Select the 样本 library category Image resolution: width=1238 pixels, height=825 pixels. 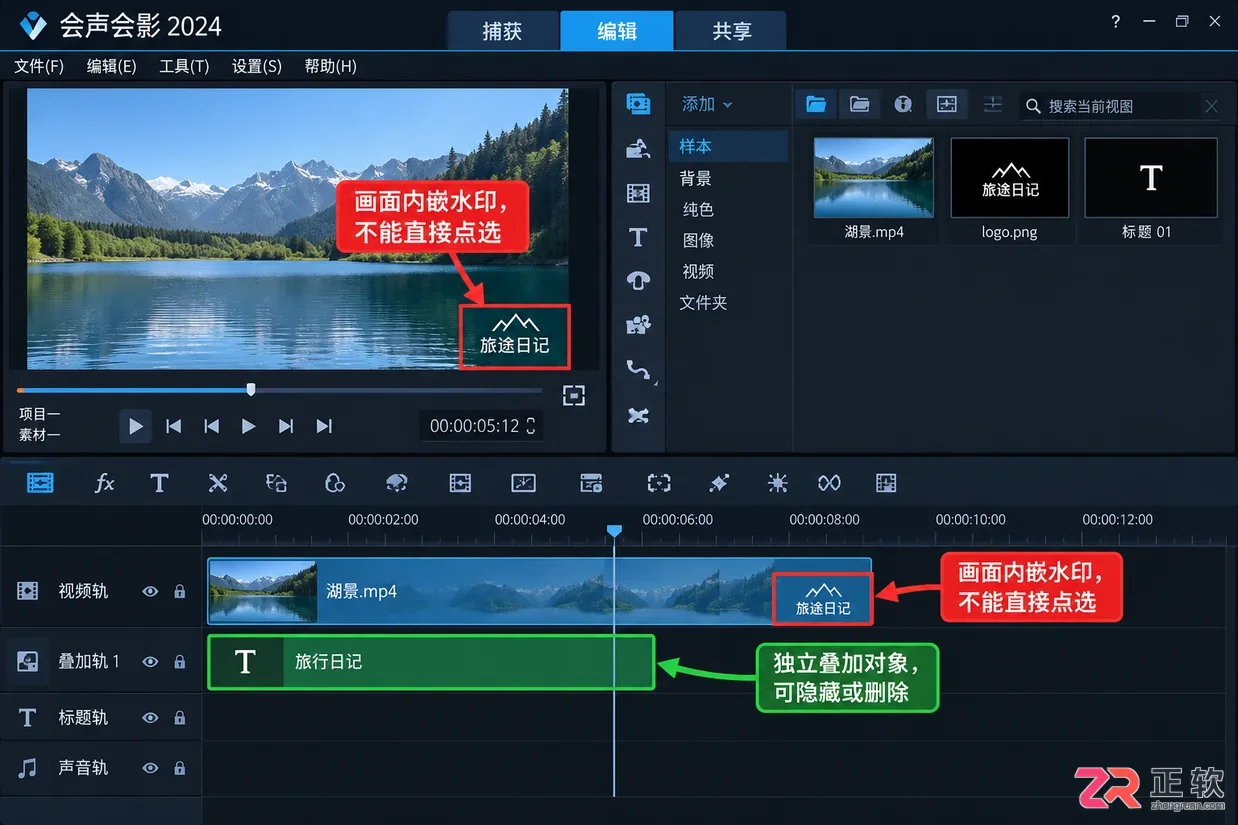pos(728,146)
